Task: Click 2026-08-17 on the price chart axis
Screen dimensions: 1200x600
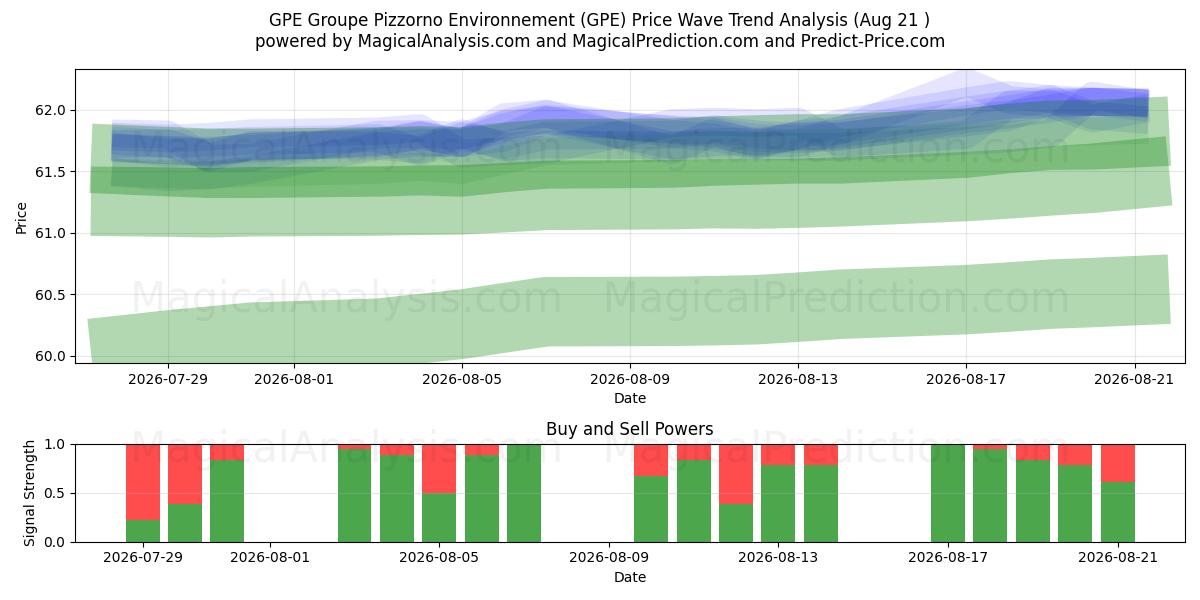Action: [x=965, y=379]
